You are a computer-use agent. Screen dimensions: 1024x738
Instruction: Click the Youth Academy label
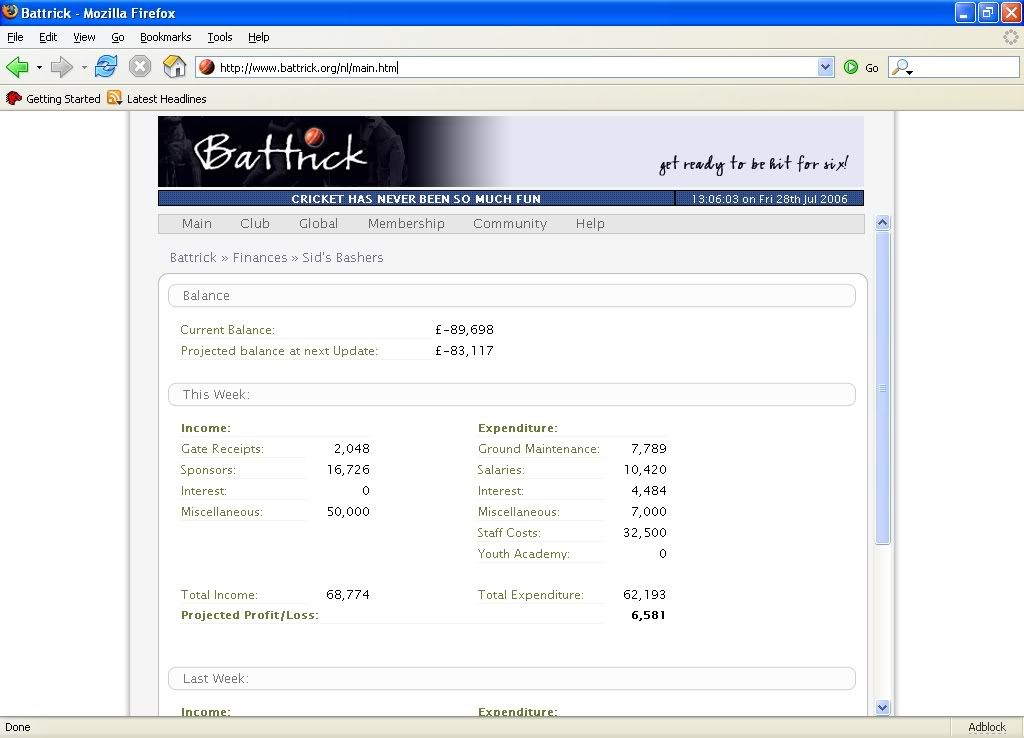524,553
